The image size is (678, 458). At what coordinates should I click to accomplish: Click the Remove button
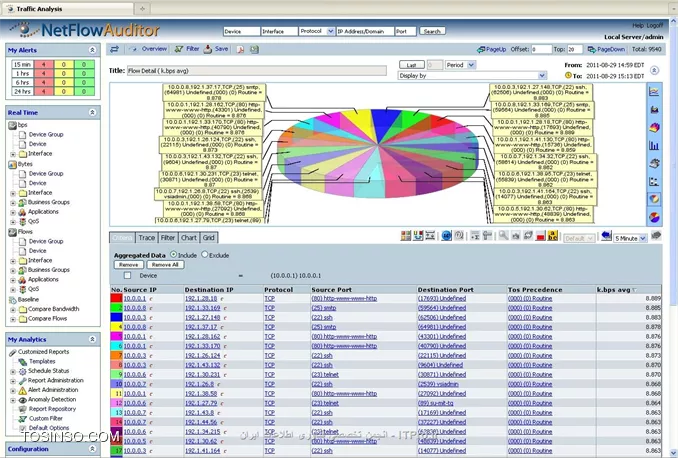coord(128,265)
